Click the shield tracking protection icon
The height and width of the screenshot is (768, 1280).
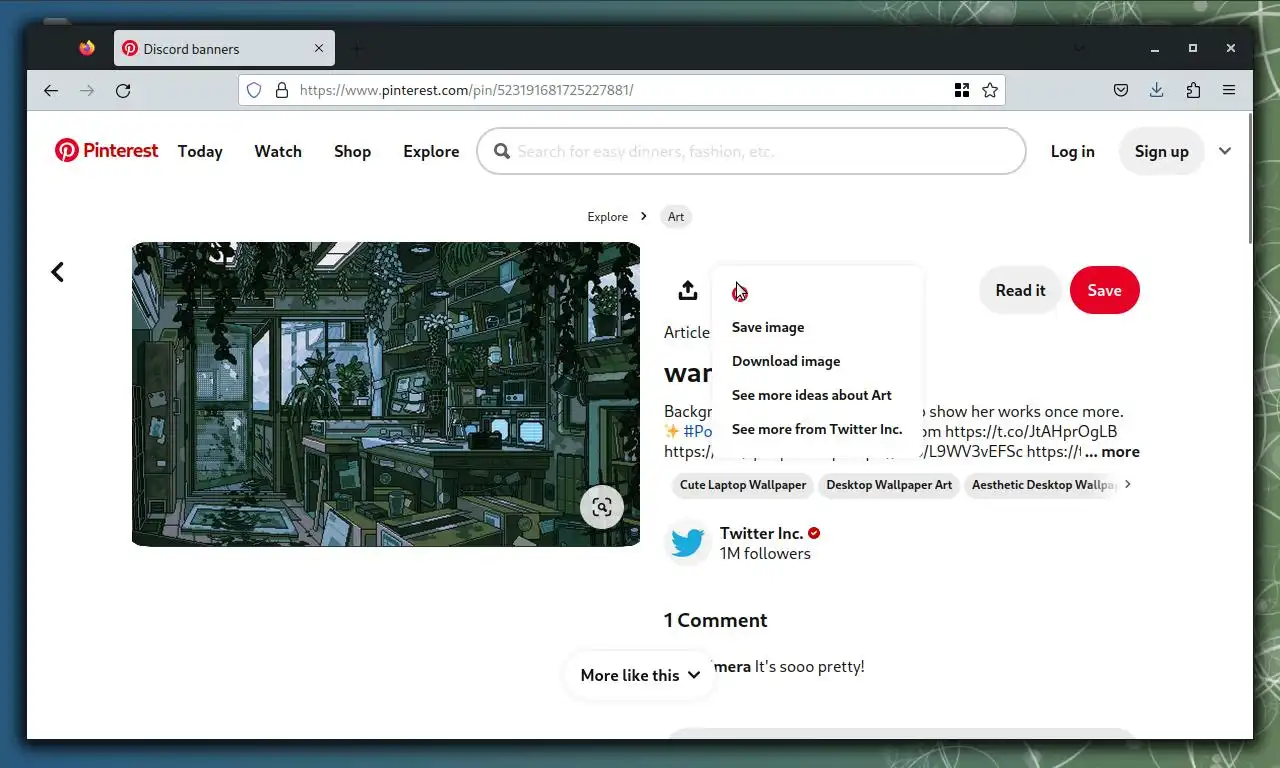point(254,90)
